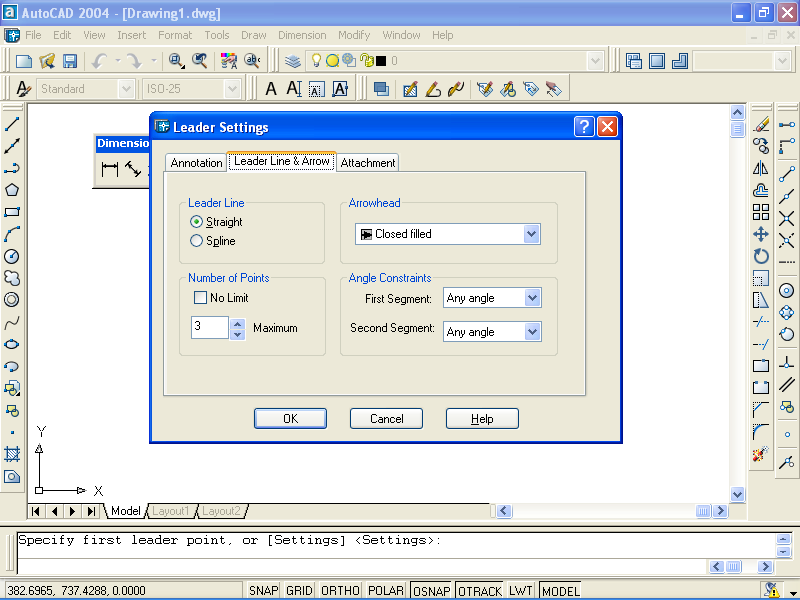Click the horizontal scrollbar right arrow
The width and height of the screenshot is (800, 600).
(720, 511)
